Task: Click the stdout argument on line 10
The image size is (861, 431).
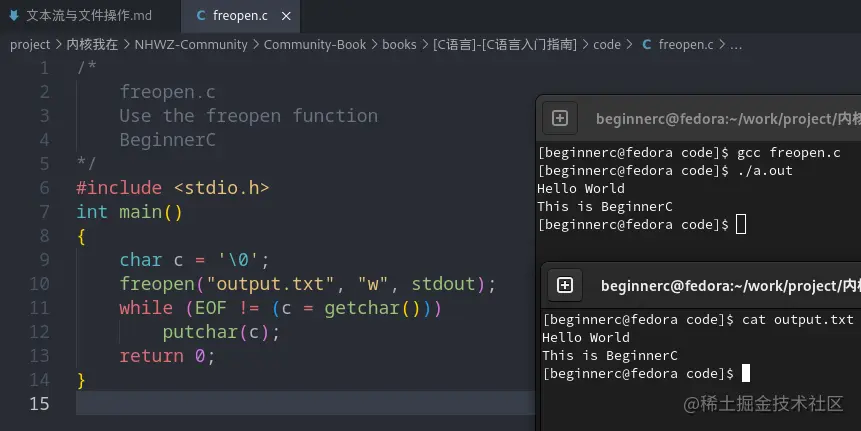Action: point(443,284)
